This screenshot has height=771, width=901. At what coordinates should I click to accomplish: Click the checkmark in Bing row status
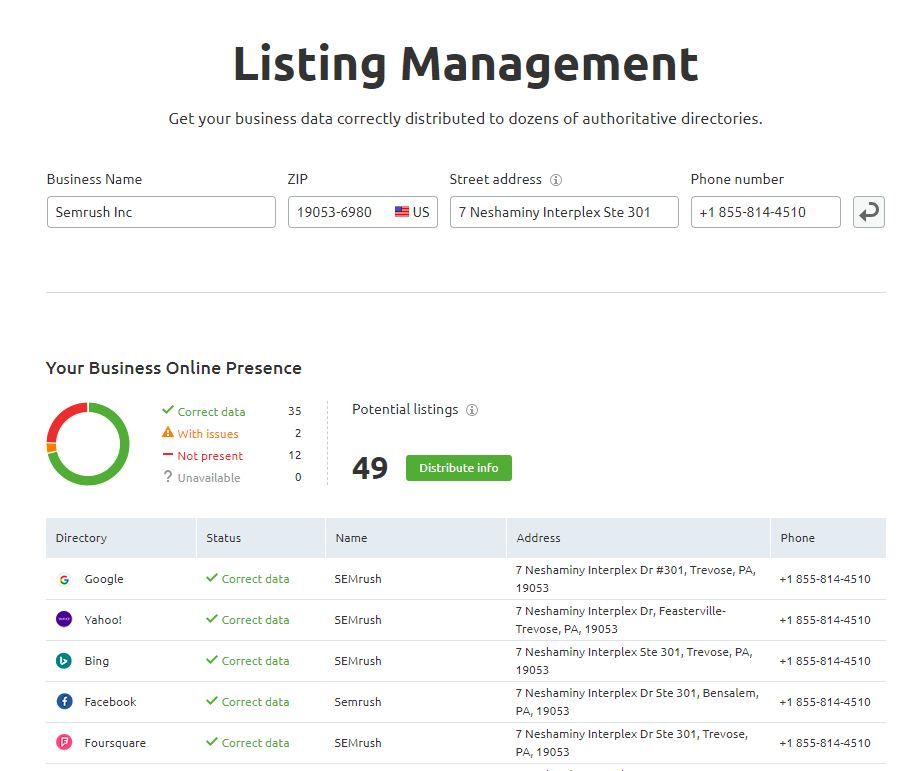tap(212, 660)
